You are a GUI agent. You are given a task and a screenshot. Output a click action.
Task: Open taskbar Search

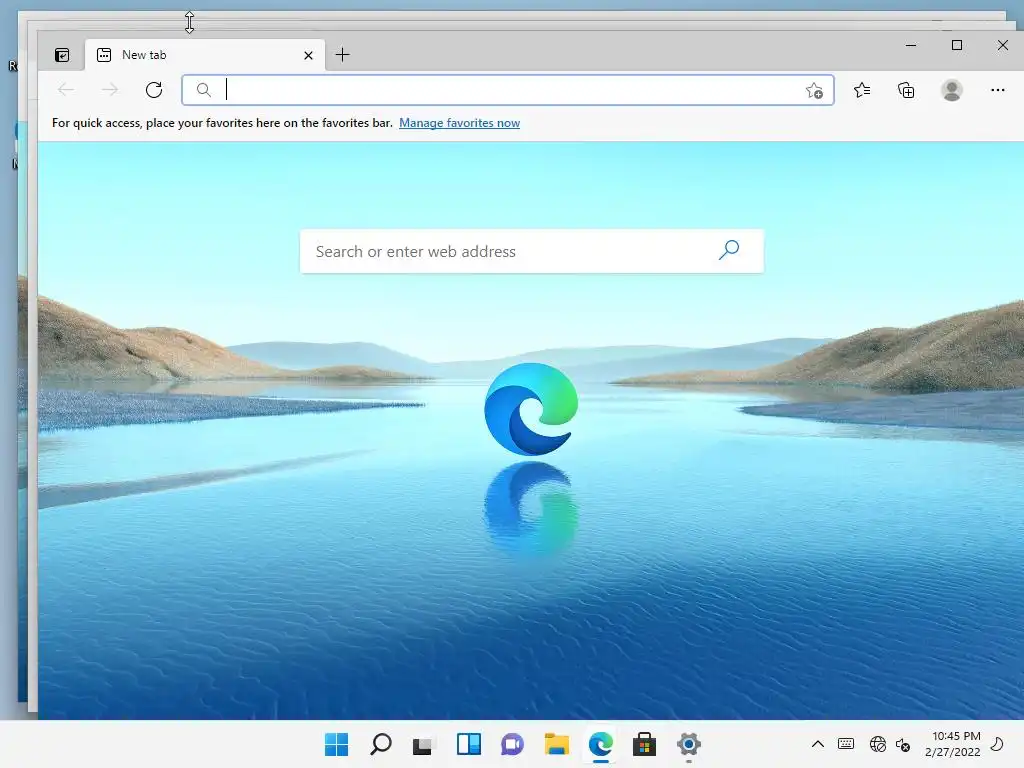click(x=381, y=744)
